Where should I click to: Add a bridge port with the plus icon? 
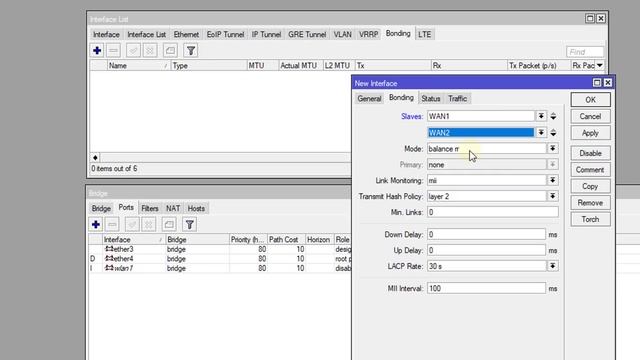[x=96, y=224]
